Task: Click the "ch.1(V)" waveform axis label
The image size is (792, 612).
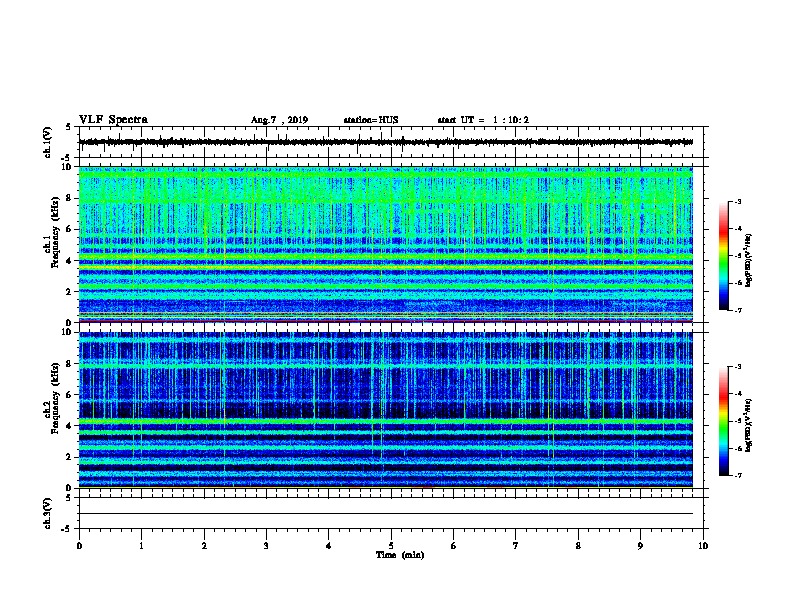Action: 48,142
